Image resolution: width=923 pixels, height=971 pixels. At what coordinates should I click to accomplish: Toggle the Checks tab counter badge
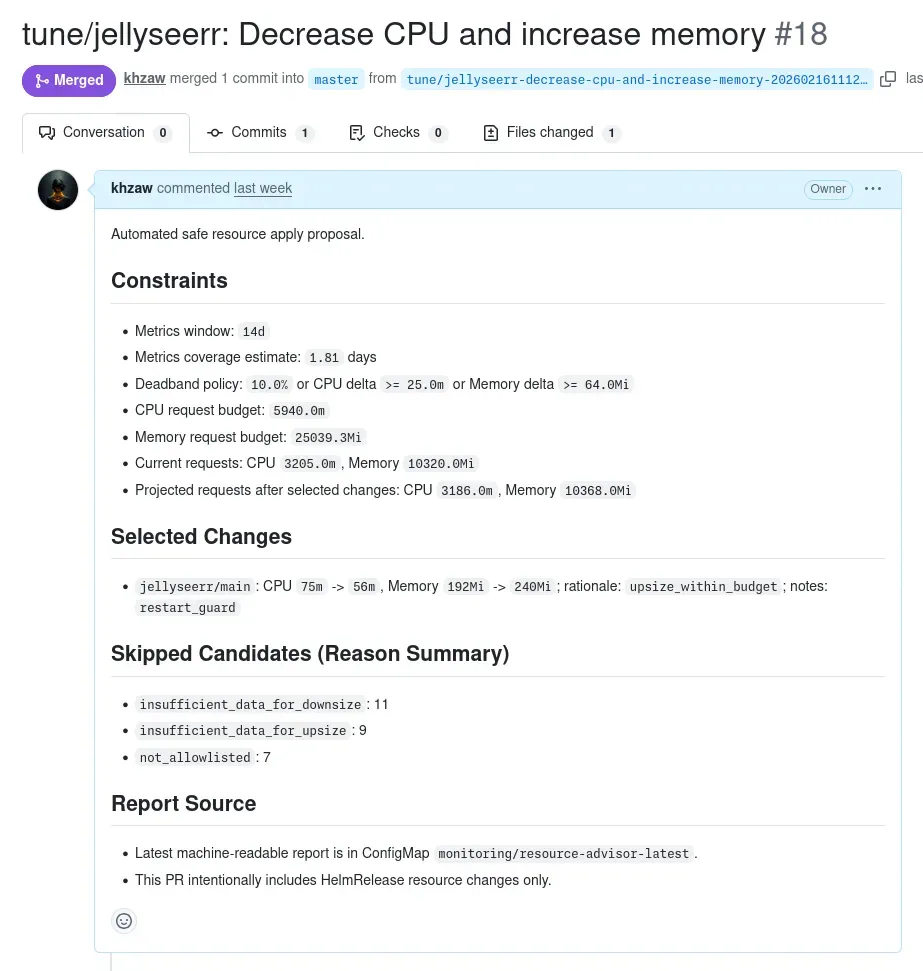[x=435, y=132]
